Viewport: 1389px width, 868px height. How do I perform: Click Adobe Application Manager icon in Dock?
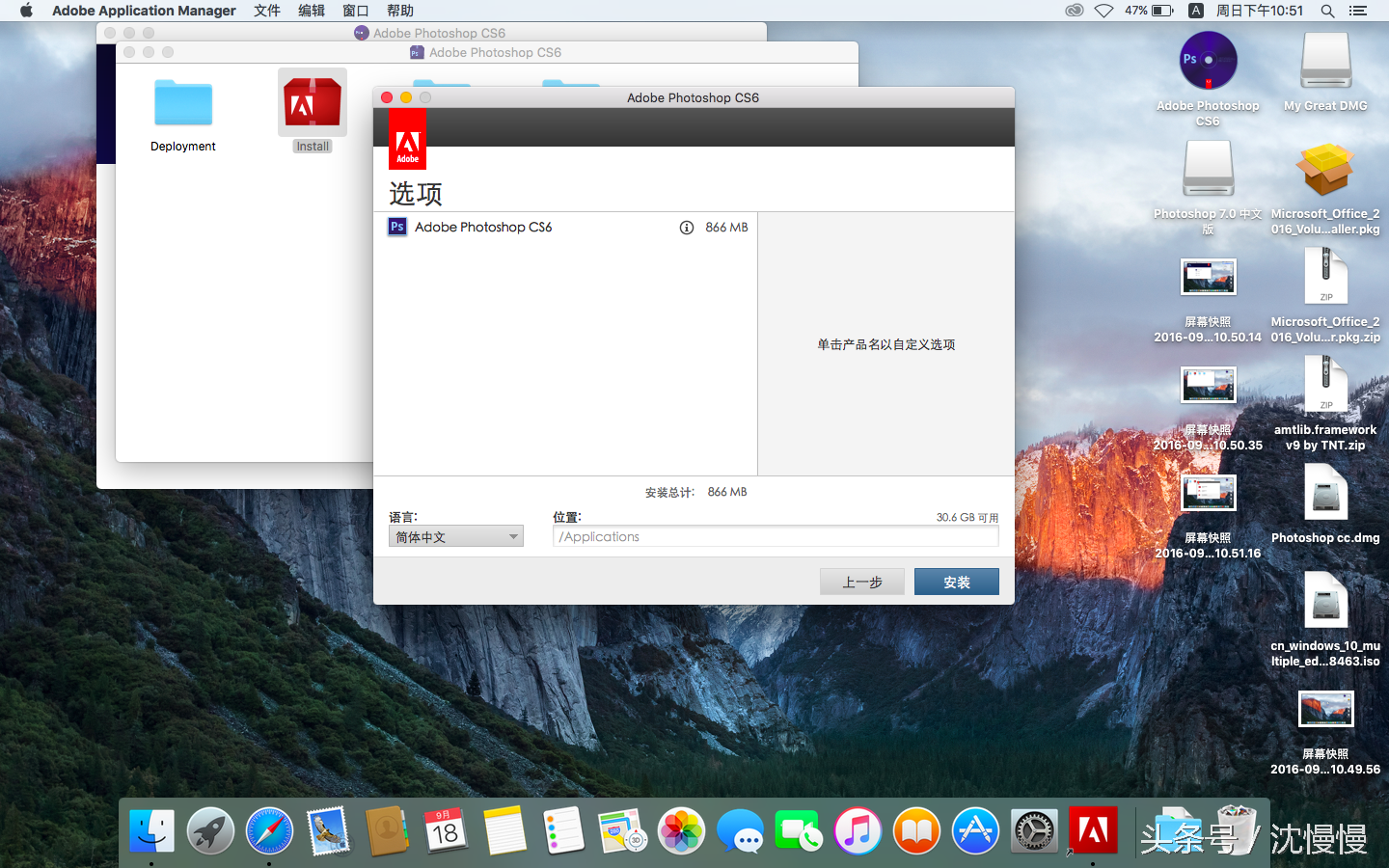coord(1093,830)
